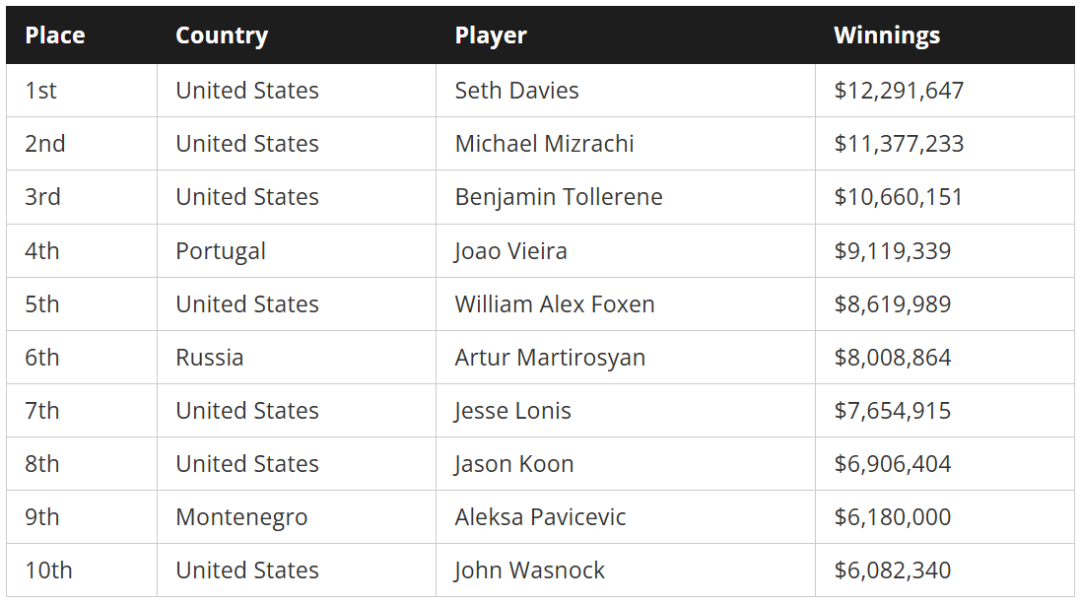Select the Russia country cell

296,358
